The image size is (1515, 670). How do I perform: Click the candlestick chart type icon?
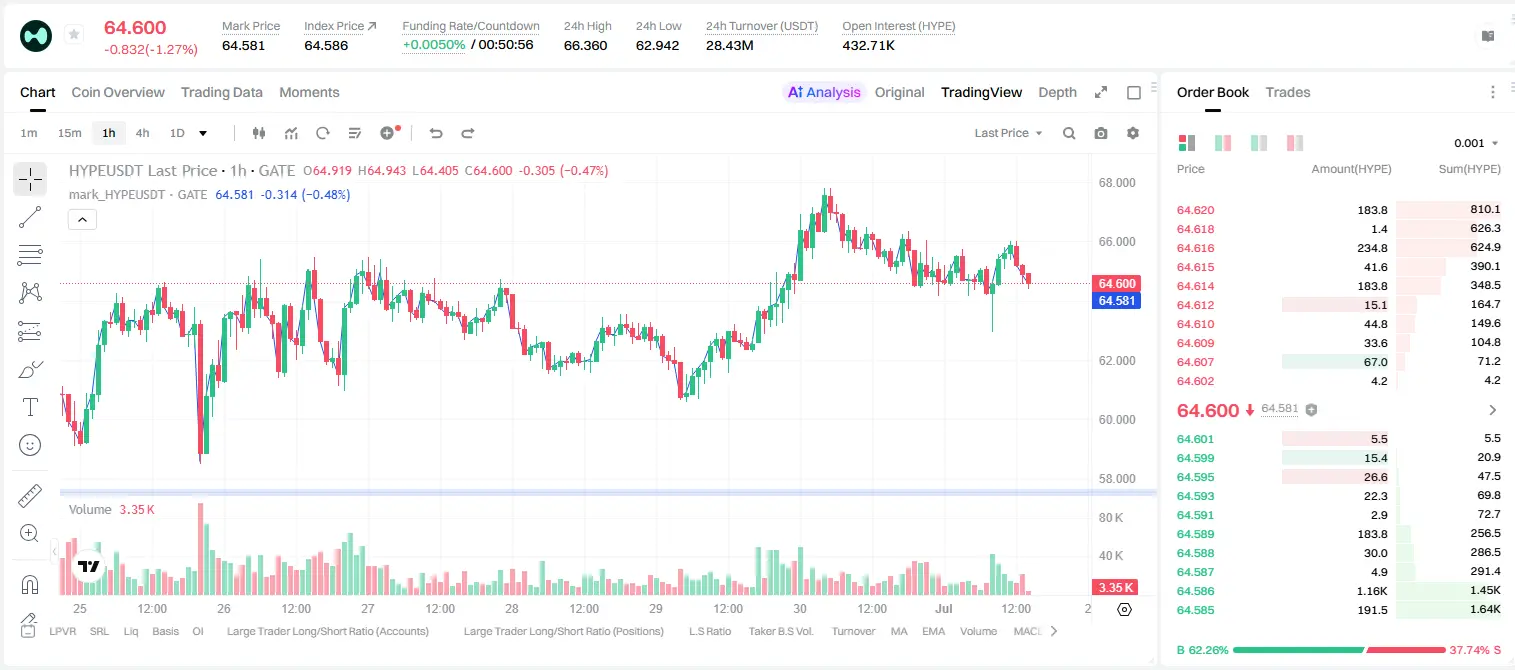coord(260,133)
